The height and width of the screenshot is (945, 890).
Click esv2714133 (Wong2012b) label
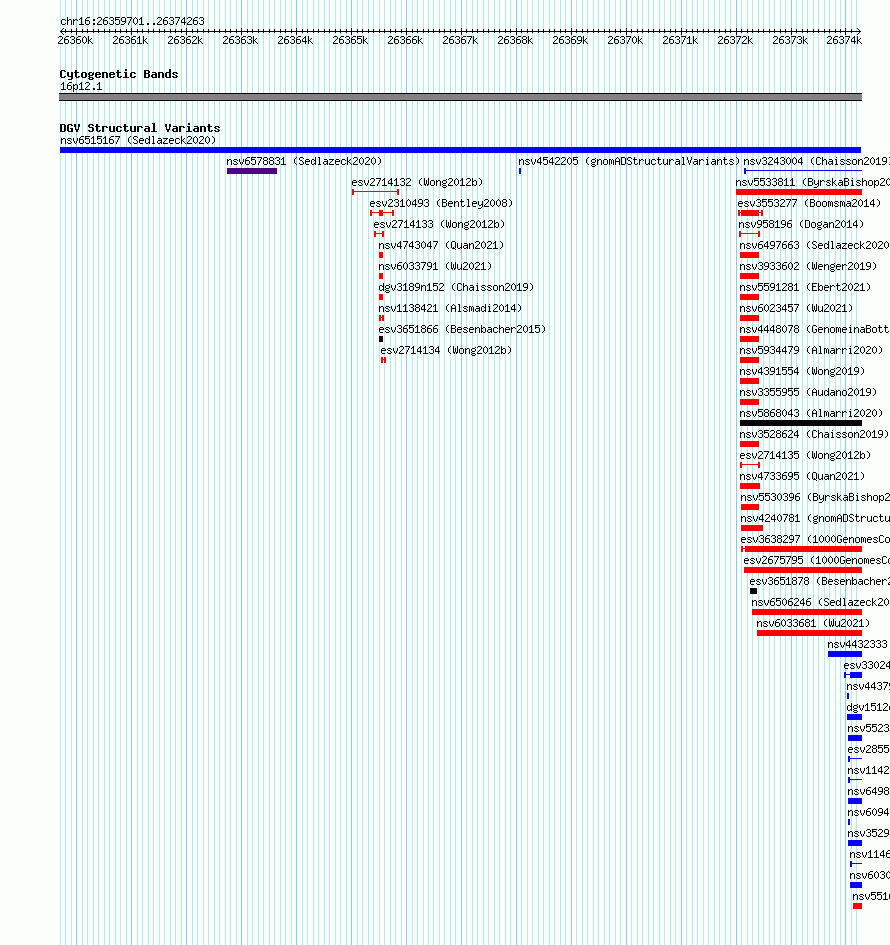(439, 225)
